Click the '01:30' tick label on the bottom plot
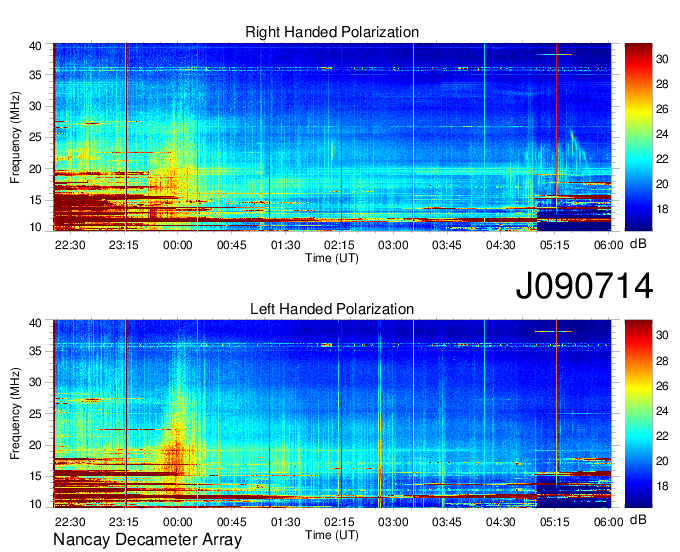680x552 pixels. 285,522
